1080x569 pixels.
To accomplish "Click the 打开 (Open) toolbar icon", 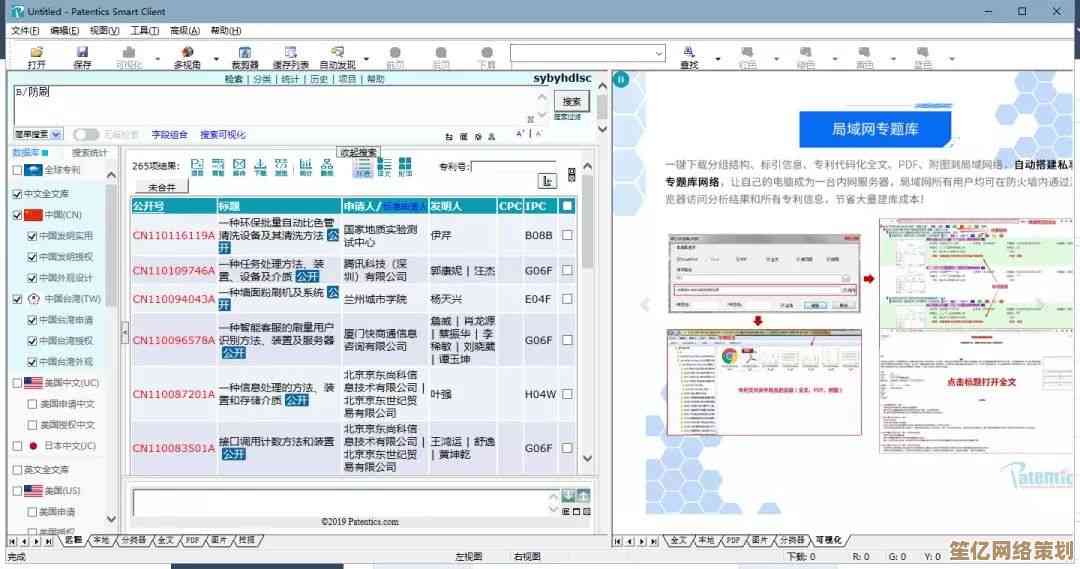I will 37,56.
